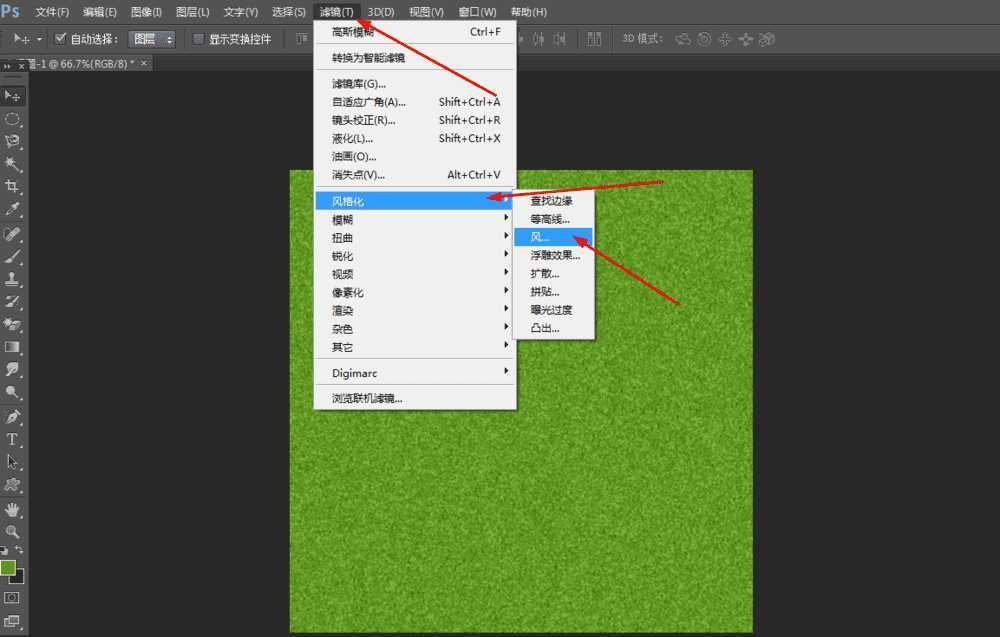The image size is (1000, 637).
Task: Select the Hand tool
Action: click(13, 509)
